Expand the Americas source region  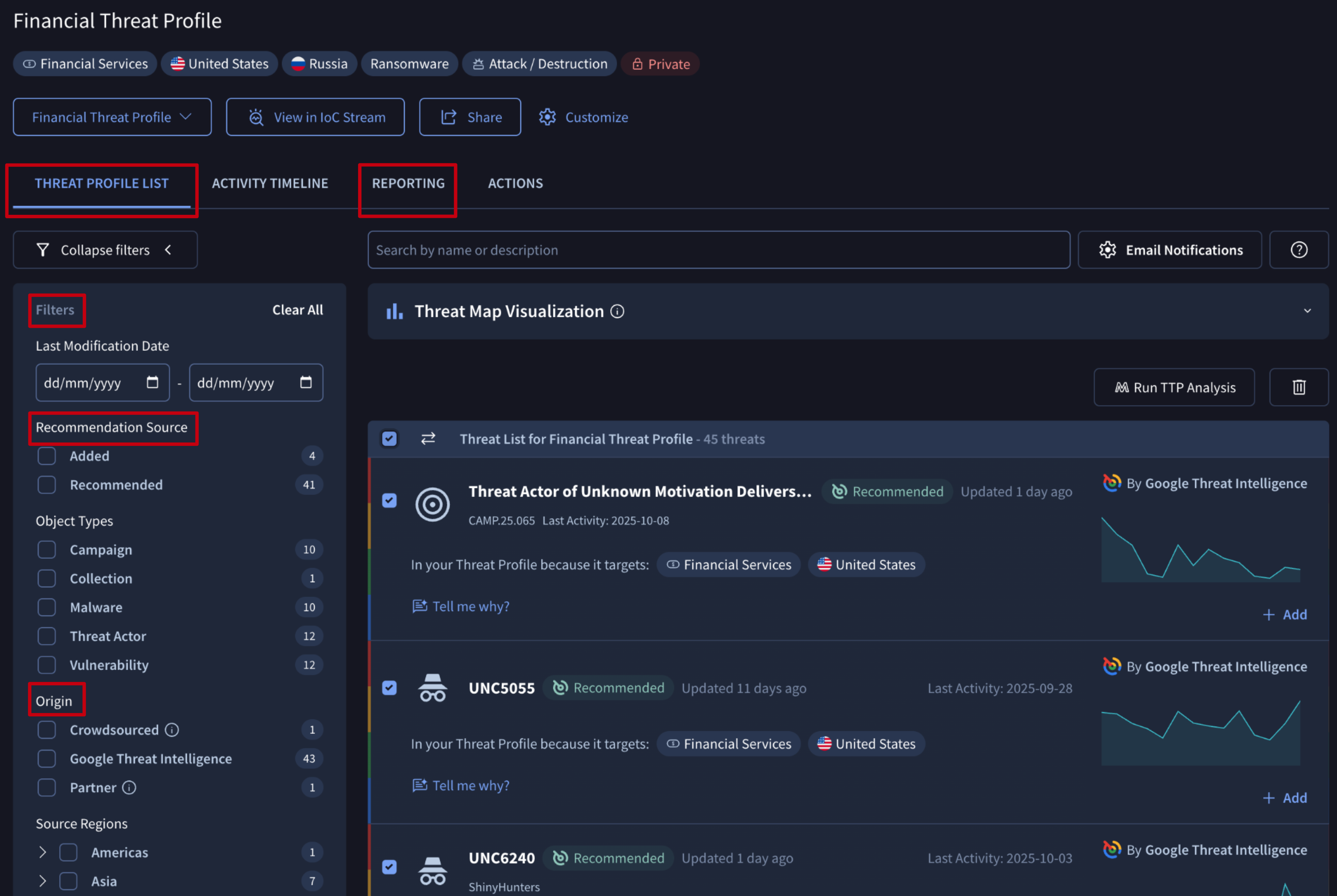click(x=42, y=852)
